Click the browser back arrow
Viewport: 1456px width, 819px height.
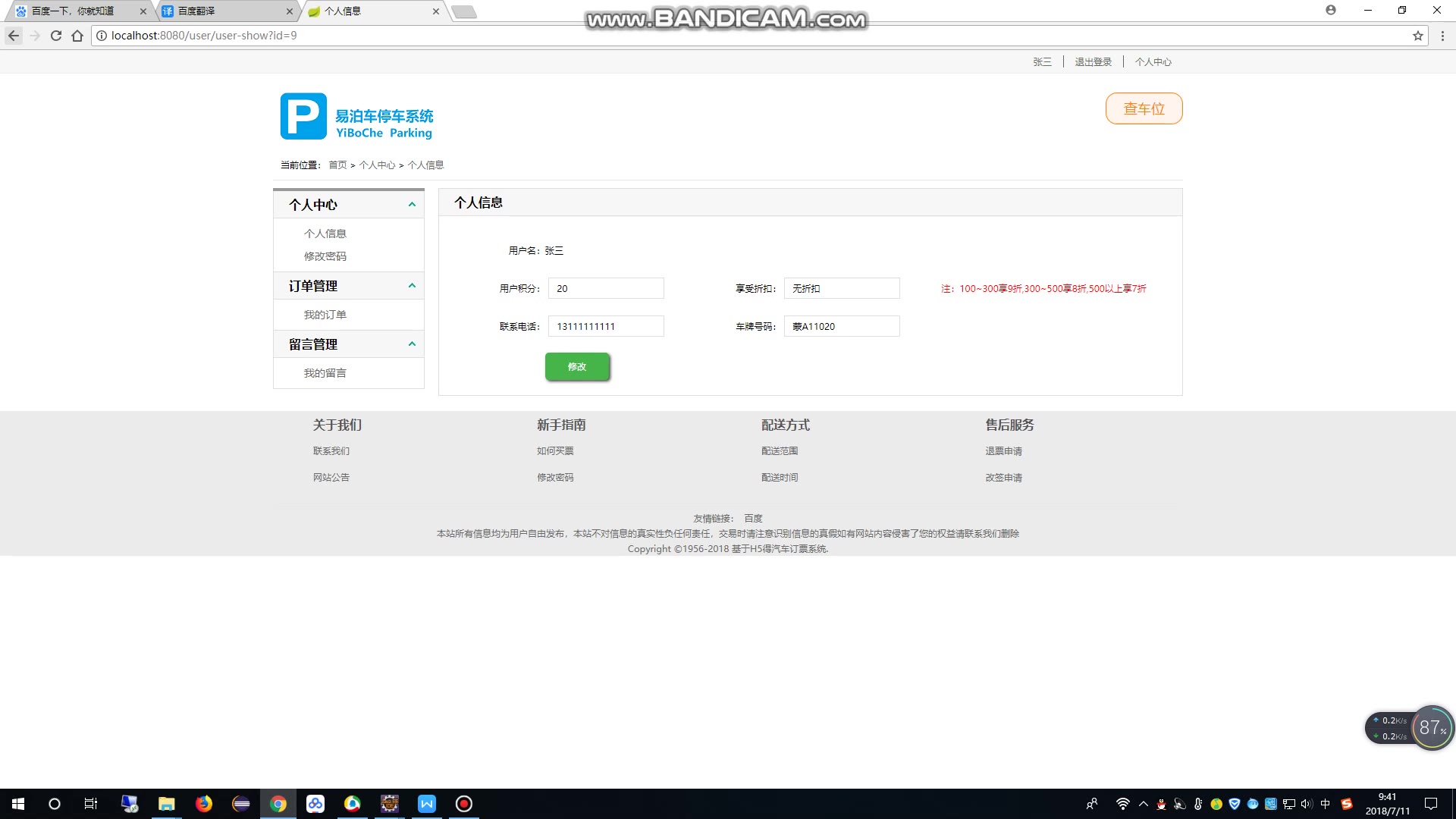pos(14,36)
